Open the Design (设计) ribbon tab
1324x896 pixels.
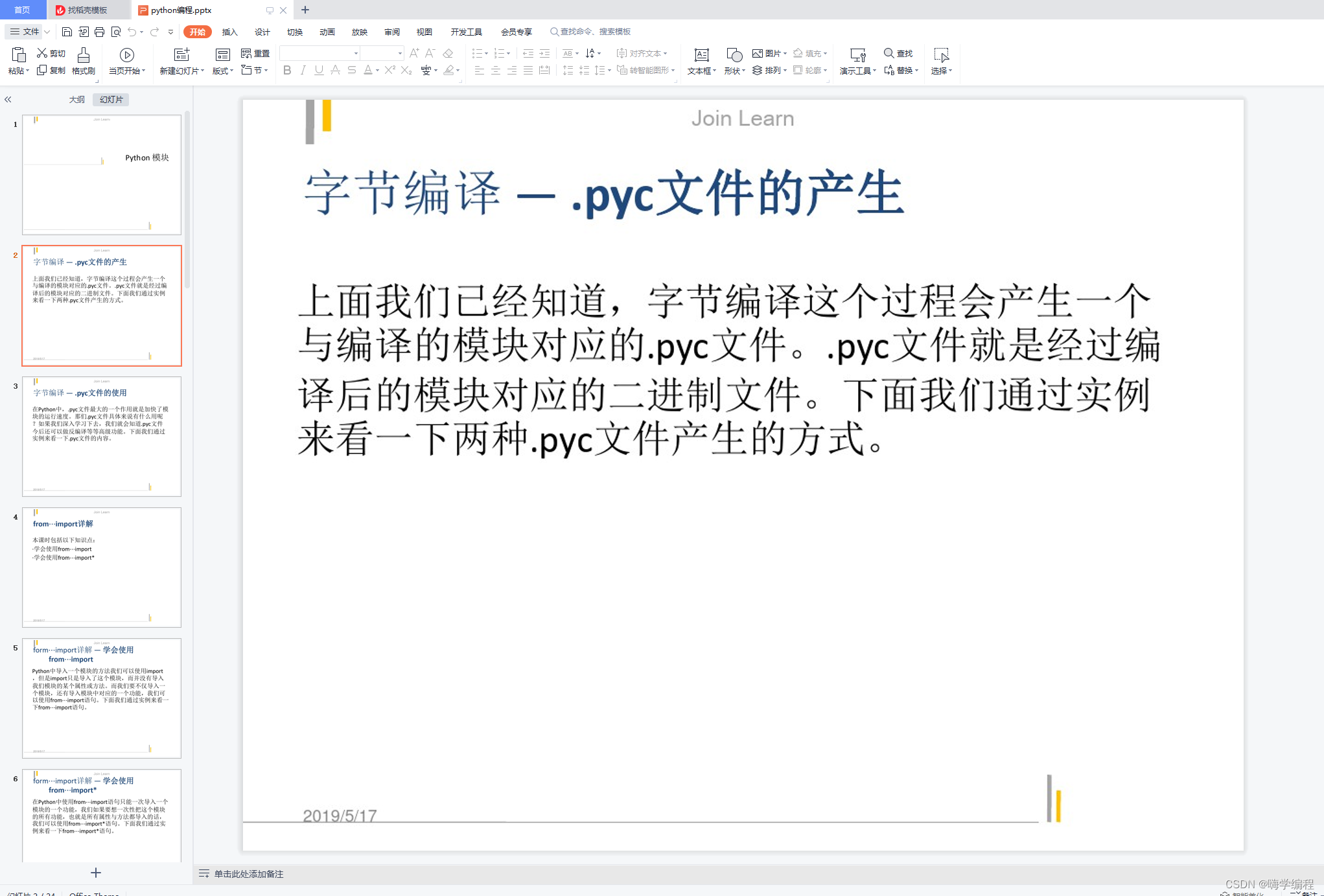(262, 32)
